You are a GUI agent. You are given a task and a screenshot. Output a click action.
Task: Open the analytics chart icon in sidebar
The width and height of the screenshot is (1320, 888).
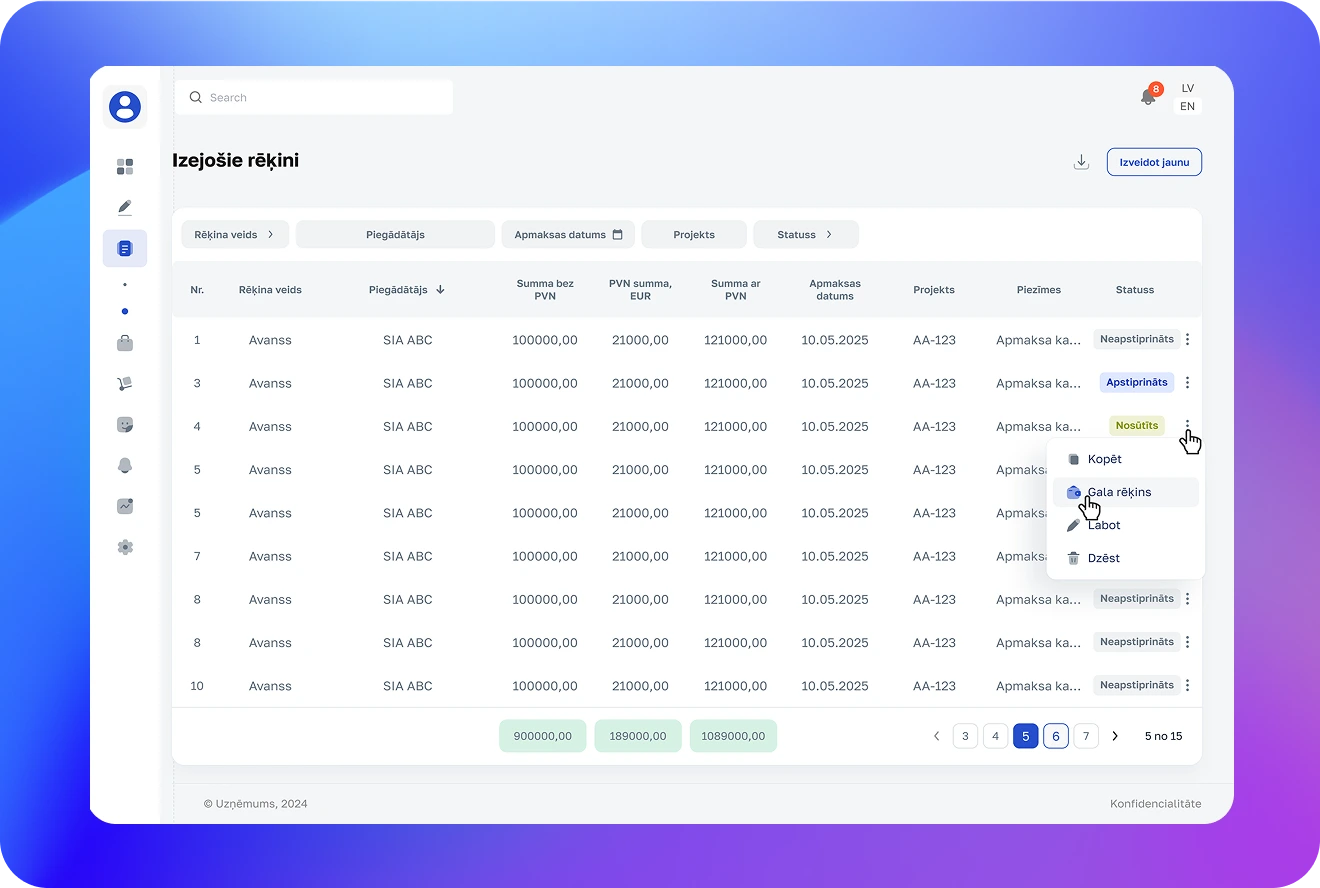tap(125, 506)
